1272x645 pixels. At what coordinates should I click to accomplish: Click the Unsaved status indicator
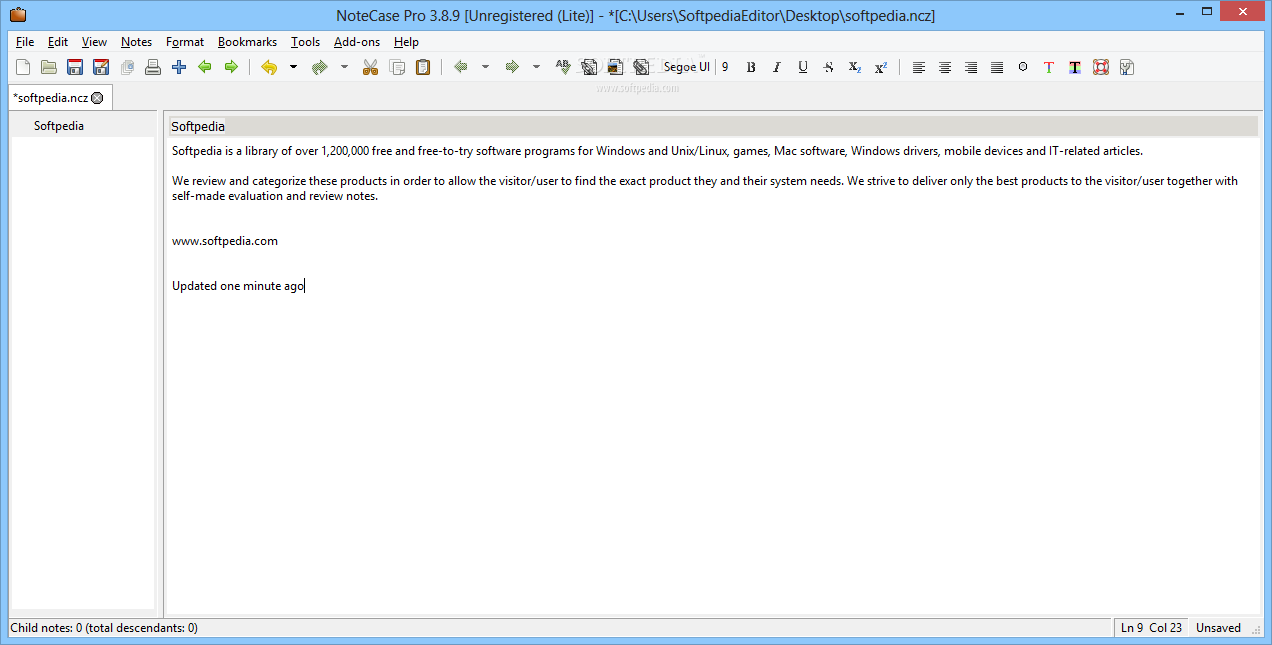[x=1218, y=628]
